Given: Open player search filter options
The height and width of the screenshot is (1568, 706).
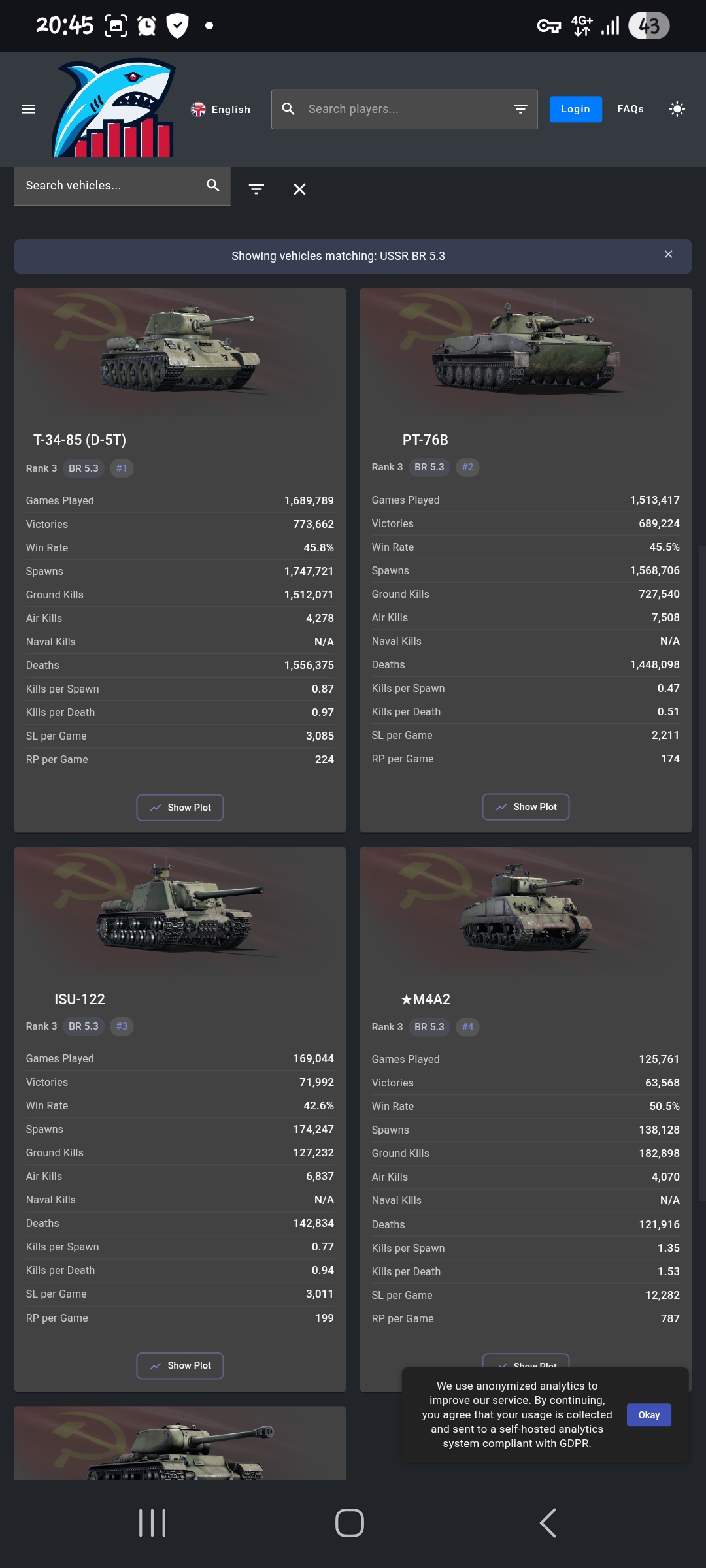Looking at the screenshot, I should coord(520,109).
